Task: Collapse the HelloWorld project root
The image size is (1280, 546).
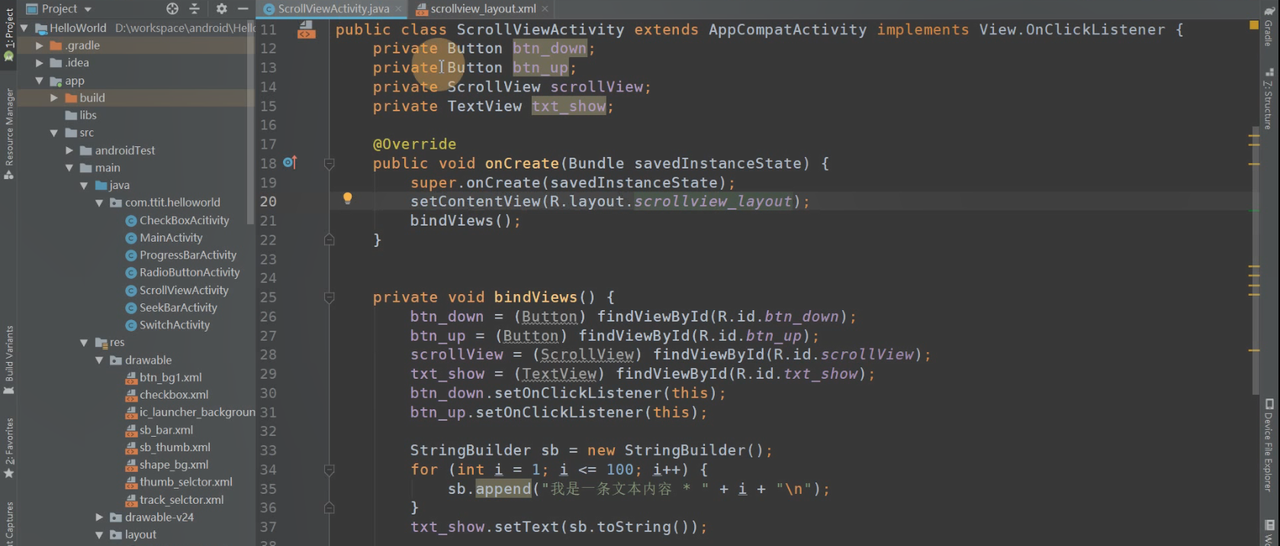Action: pyautogui.click(x=24, y=28)
